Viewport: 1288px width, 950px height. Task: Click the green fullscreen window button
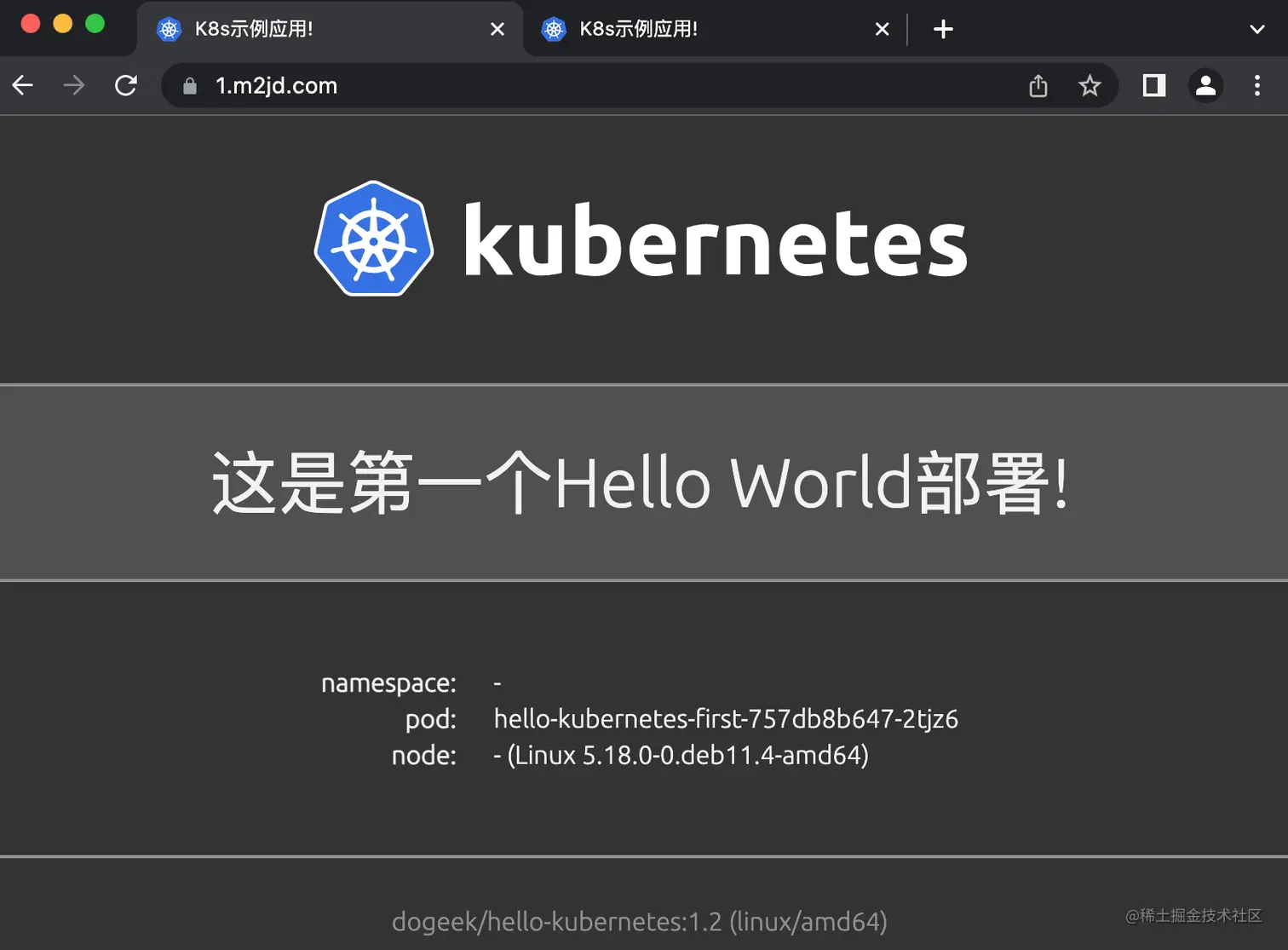pyautogui.click(x=95, y=24)
